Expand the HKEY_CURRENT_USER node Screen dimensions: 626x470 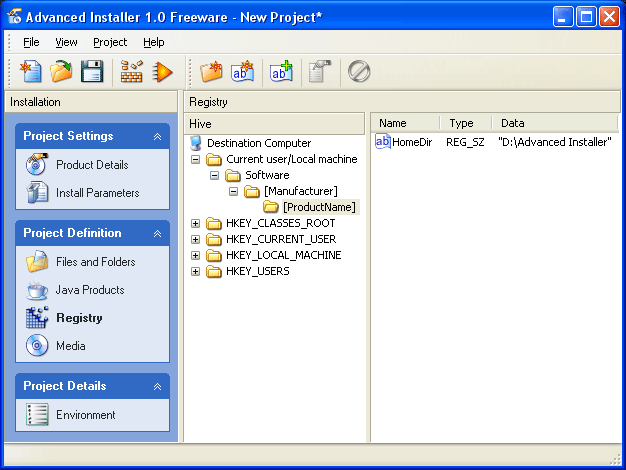[x=195, y=240]
